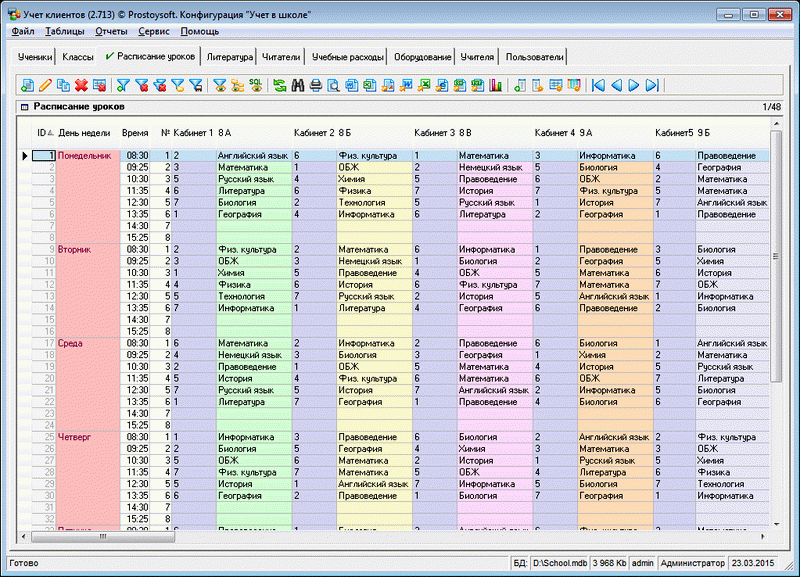Refresh table with green arrows icon

click(279, 86)
